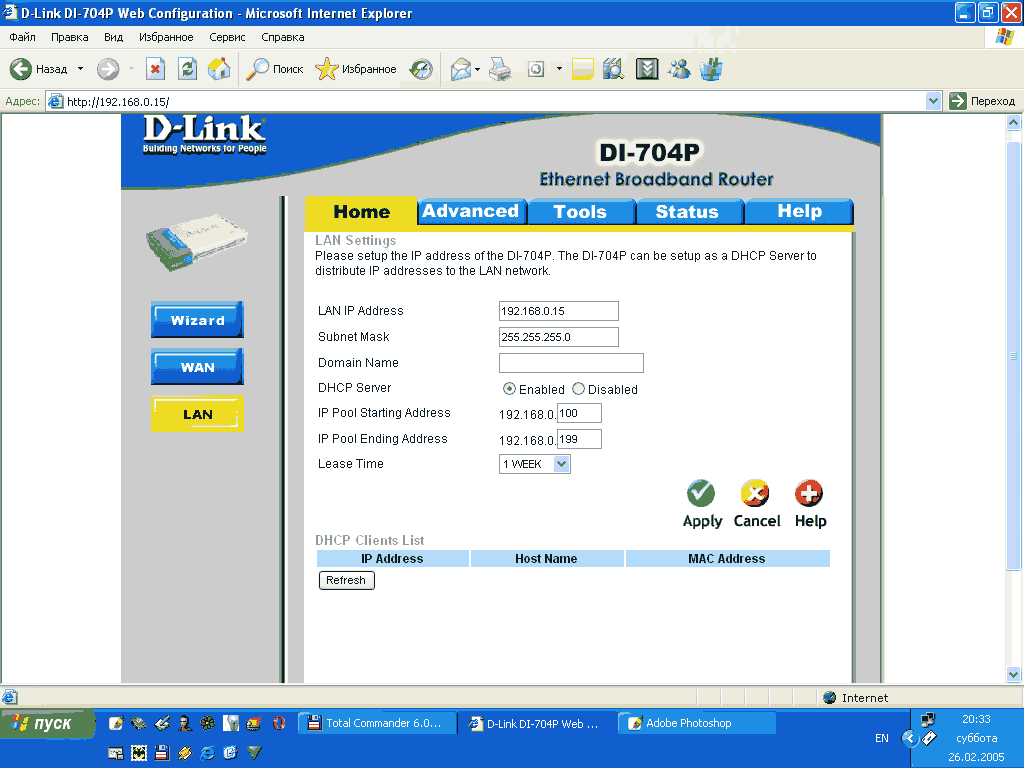Open Total Commander floppy quick launch icon

tap(161, 753)
